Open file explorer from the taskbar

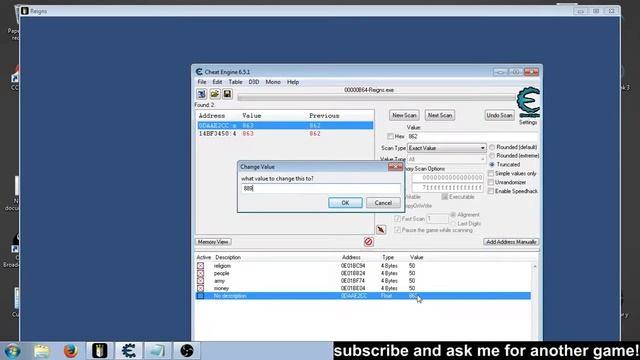pyautogui.click(x=42, y=351)
